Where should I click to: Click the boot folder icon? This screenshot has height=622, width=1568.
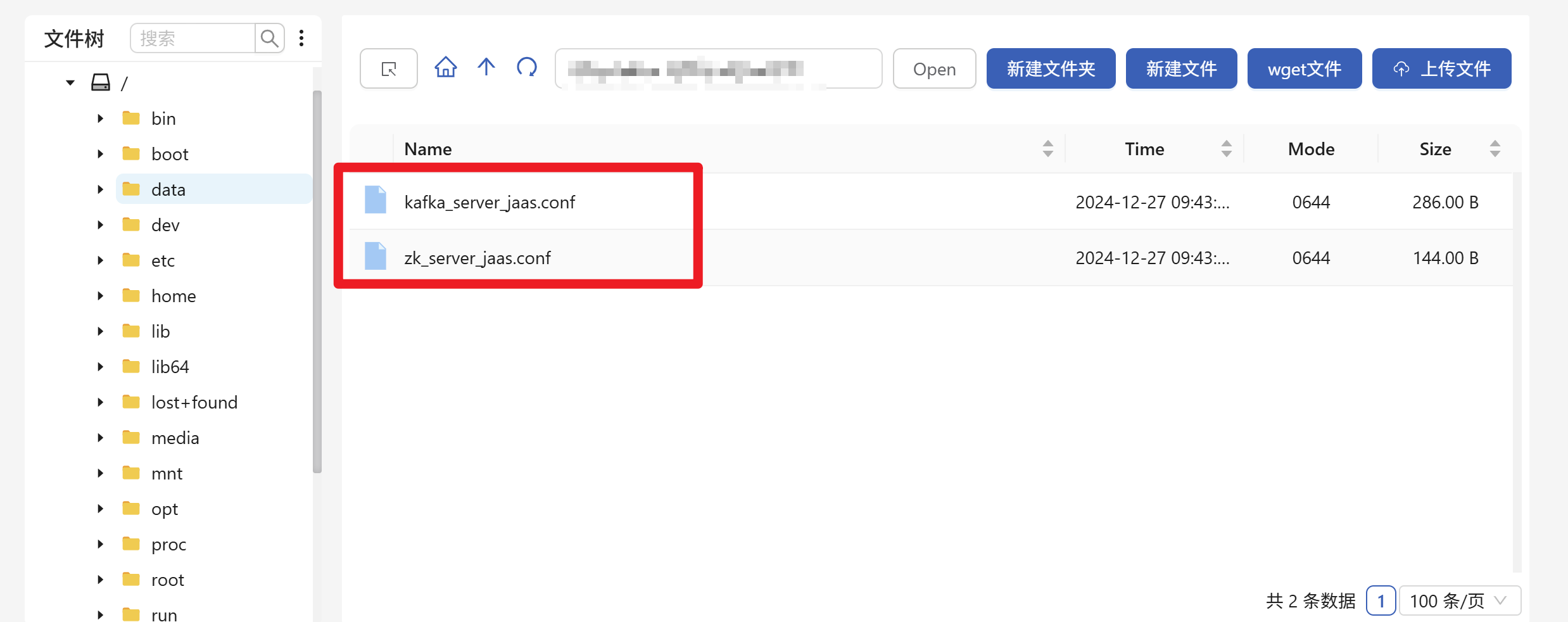[131, 154]
